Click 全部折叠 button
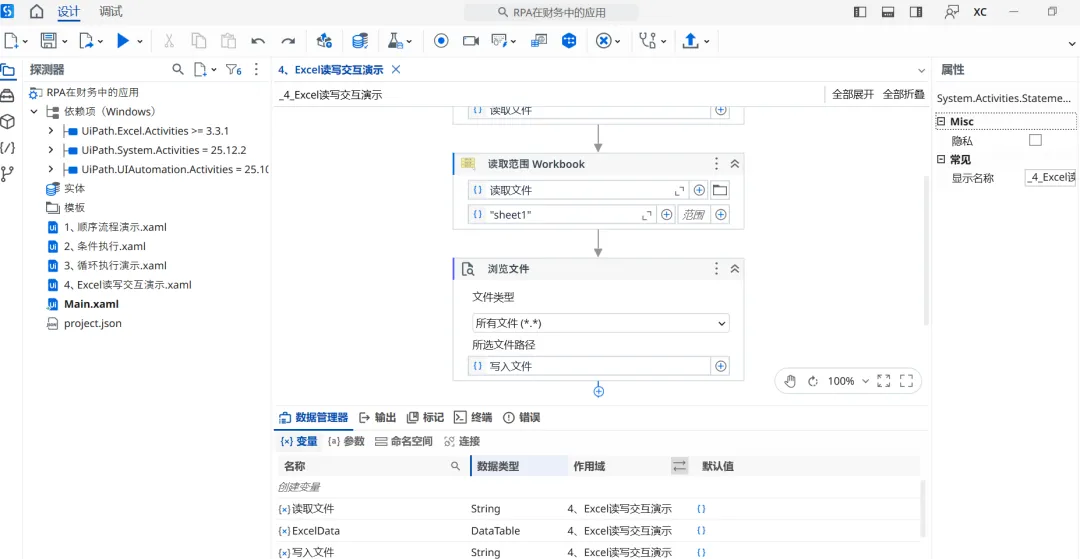Screen dimensions: 1080x559 click(x=904, y=94)
